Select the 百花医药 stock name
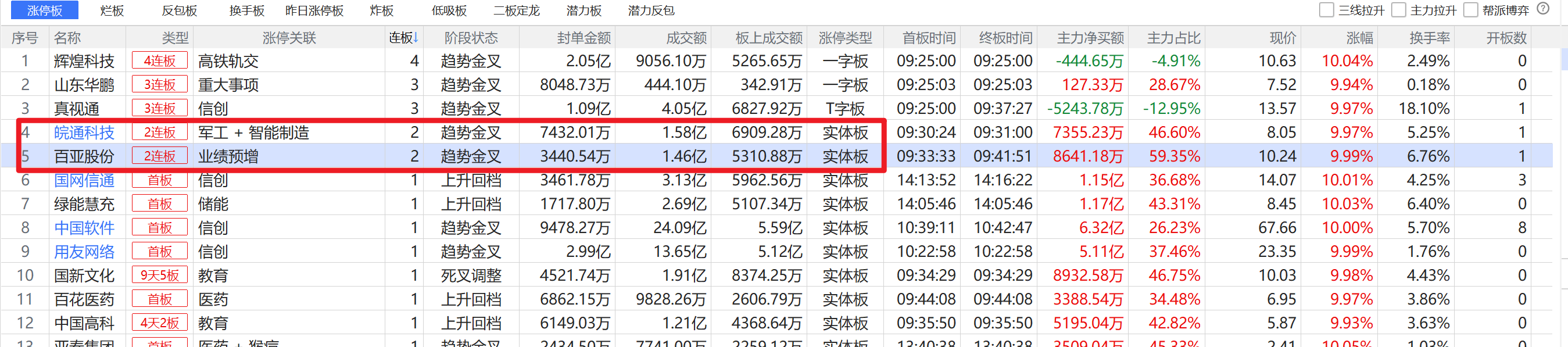1568x347 pixels. [x=84, y=299]
